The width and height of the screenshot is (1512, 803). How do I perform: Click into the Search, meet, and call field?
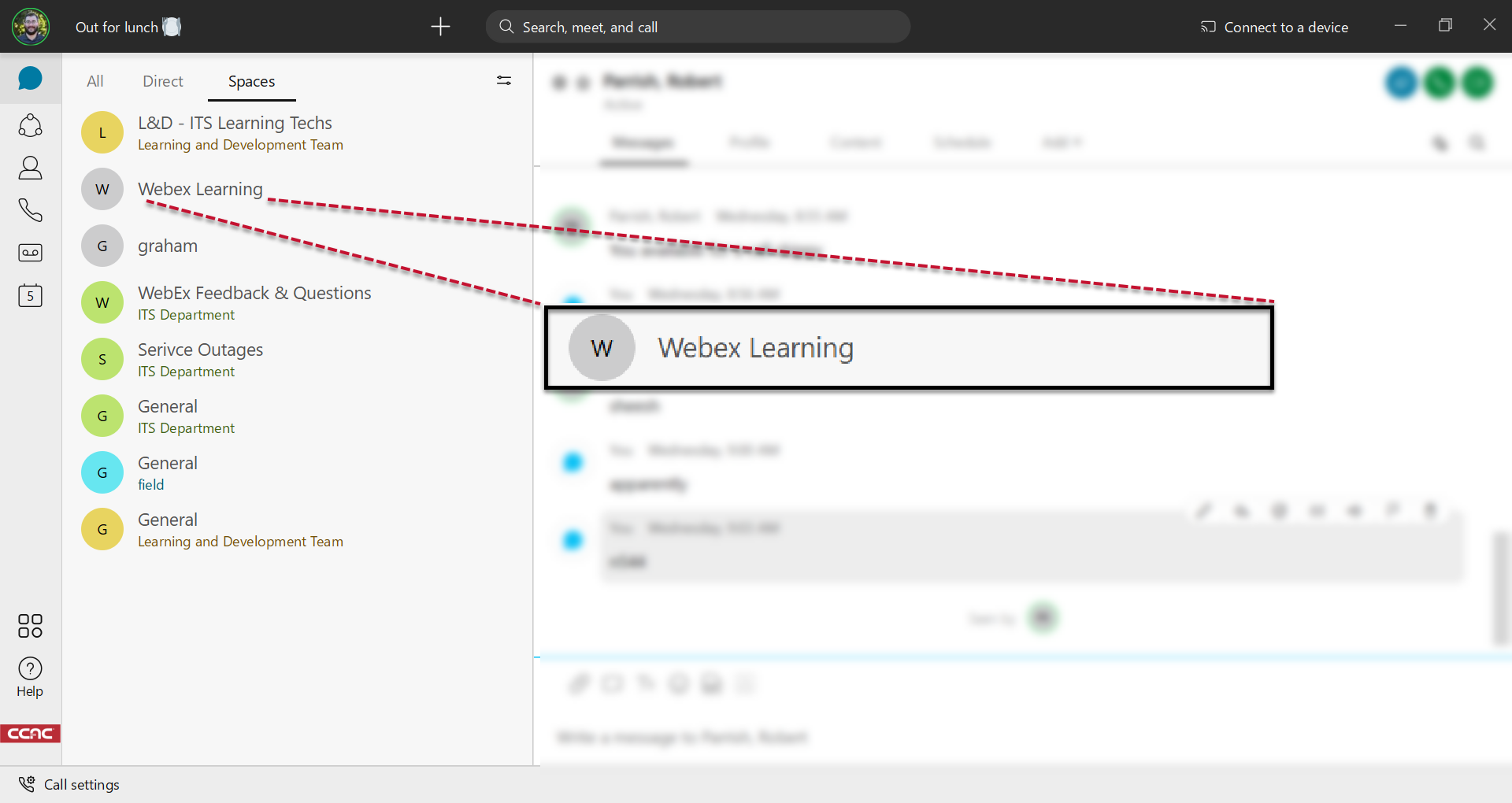[698, 27]
